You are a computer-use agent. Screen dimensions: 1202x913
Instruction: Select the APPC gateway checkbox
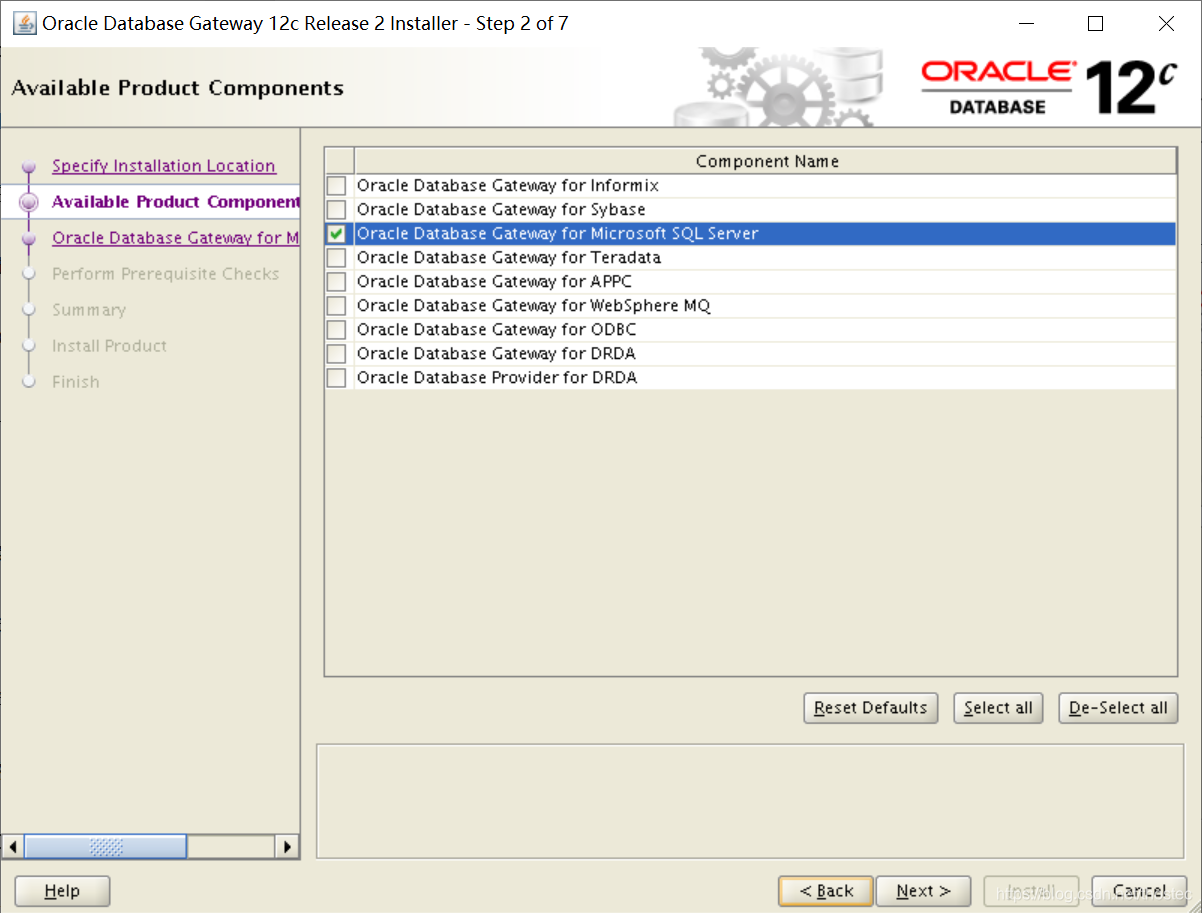(x=337, y=282)
